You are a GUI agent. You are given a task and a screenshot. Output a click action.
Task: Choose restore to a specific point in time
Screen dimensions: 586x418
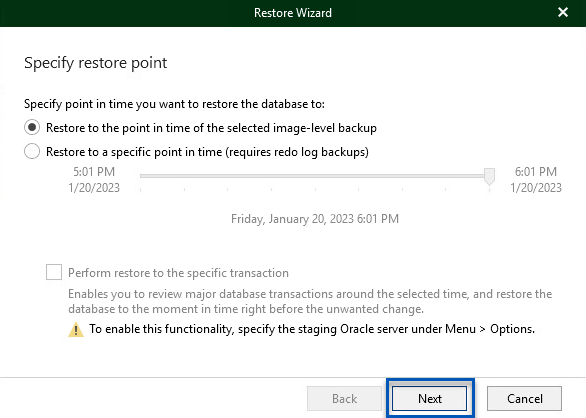click(x=32, y=151)
